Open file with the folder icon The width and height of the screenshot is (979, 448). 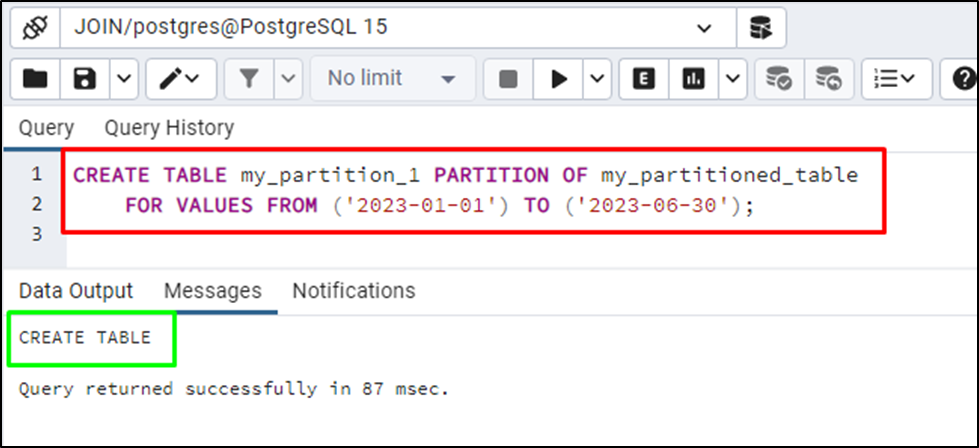(35, 79)
